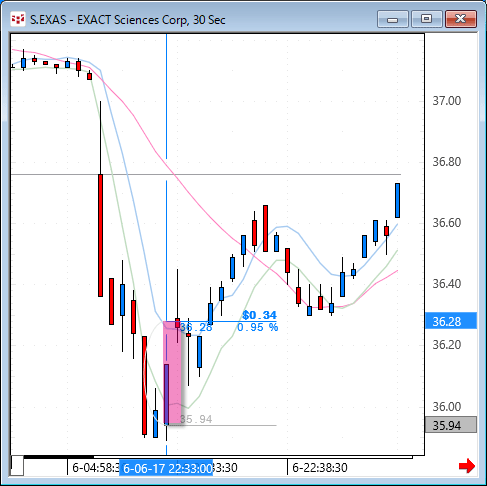Image resolution: width=487 pixels, height=486 pixels.
Task: Click the 6-04:58 time axis label
Action: [95, 468]
